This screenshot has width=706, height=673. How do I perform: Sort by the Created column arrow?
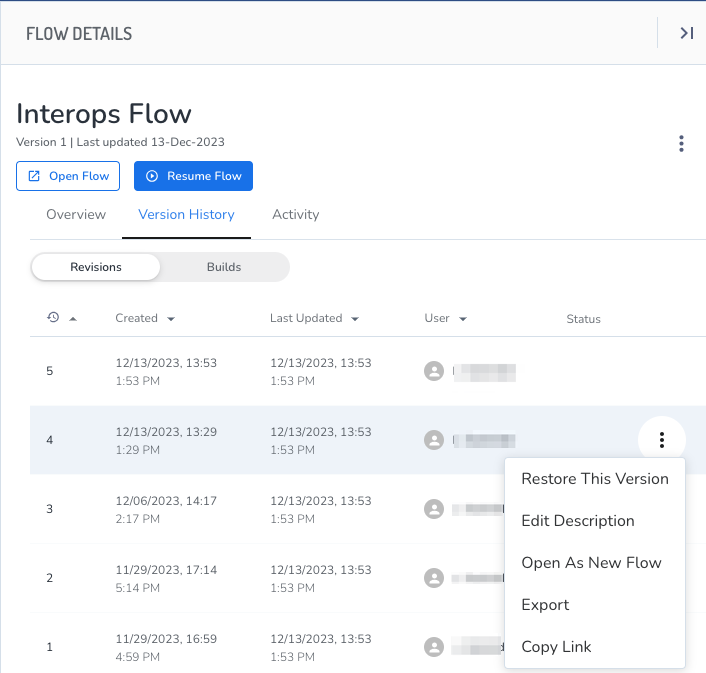(x=171, y=319)
